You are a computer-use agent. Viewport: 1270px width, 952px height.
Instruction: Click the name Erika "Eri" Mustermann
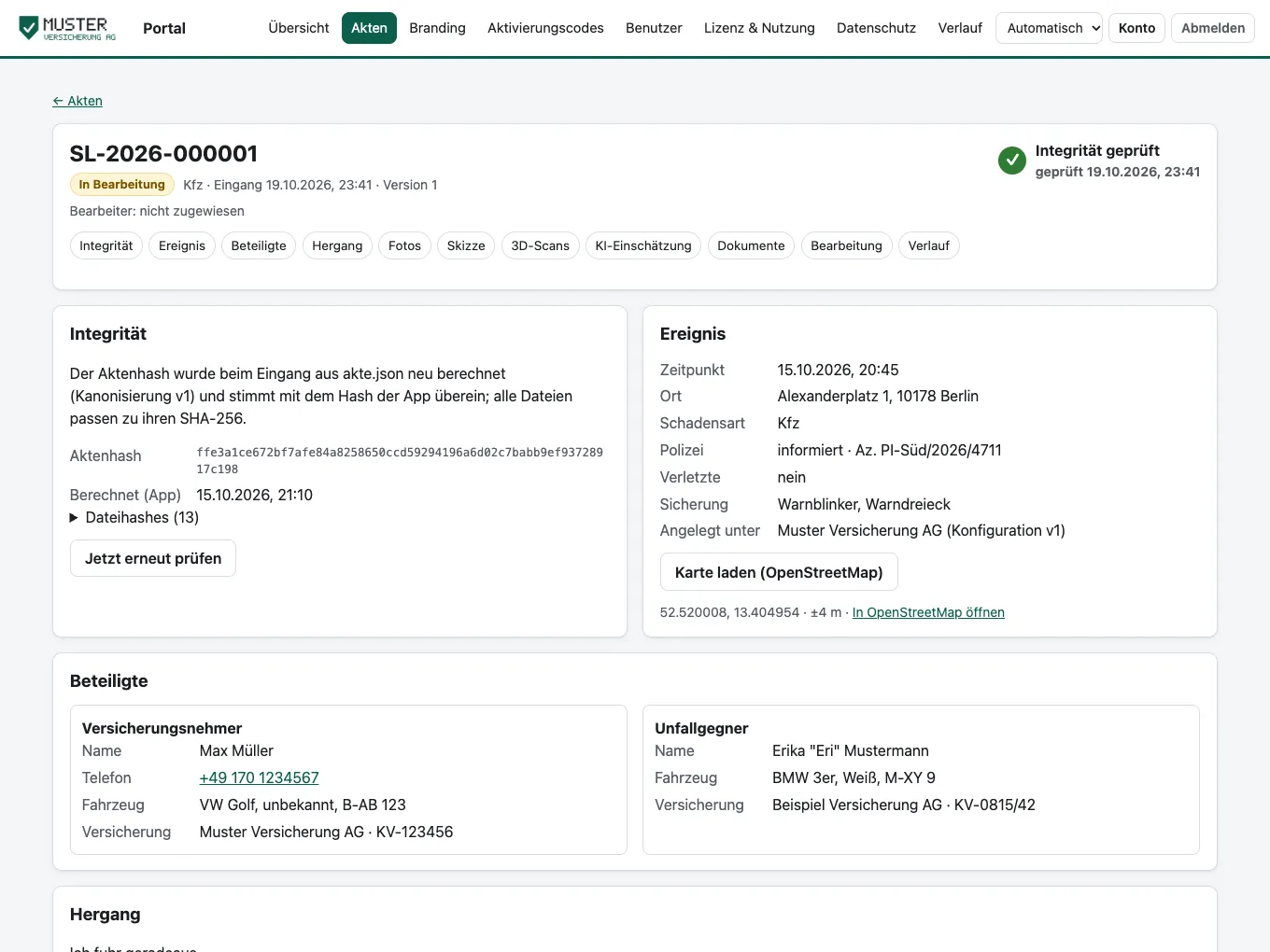pos(851,750)
